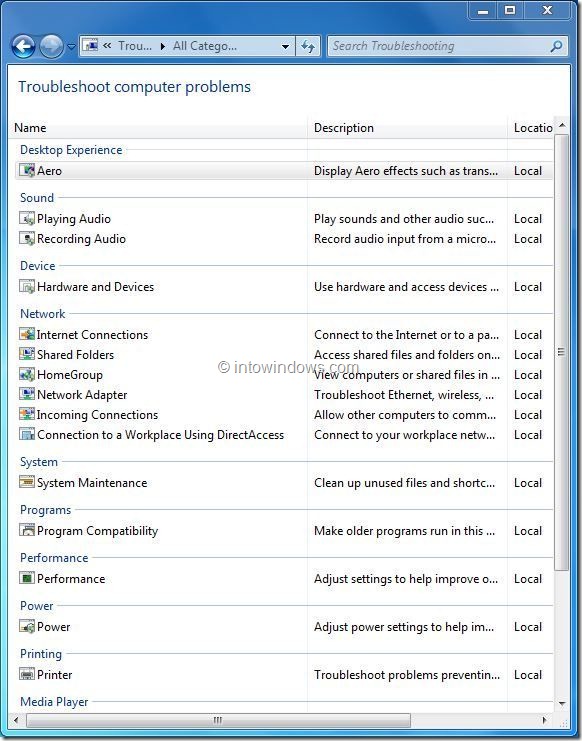Collapse the Programs group header
This screenshot has width=582, height=741.
coord(45,510)
